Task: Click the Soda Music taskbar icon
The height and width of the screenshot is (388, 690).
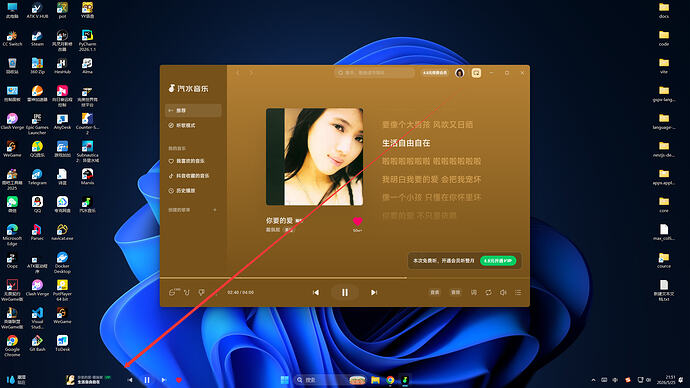Action: pyautogui.click(x=405, y=380)
